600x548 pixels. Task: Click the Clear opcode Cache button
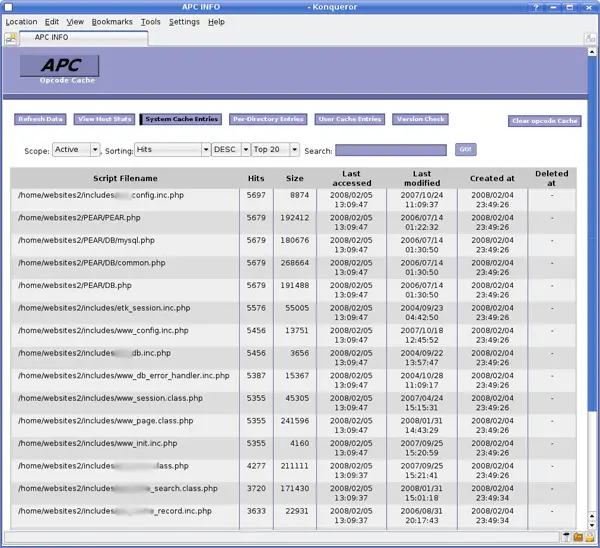[545, 121]
